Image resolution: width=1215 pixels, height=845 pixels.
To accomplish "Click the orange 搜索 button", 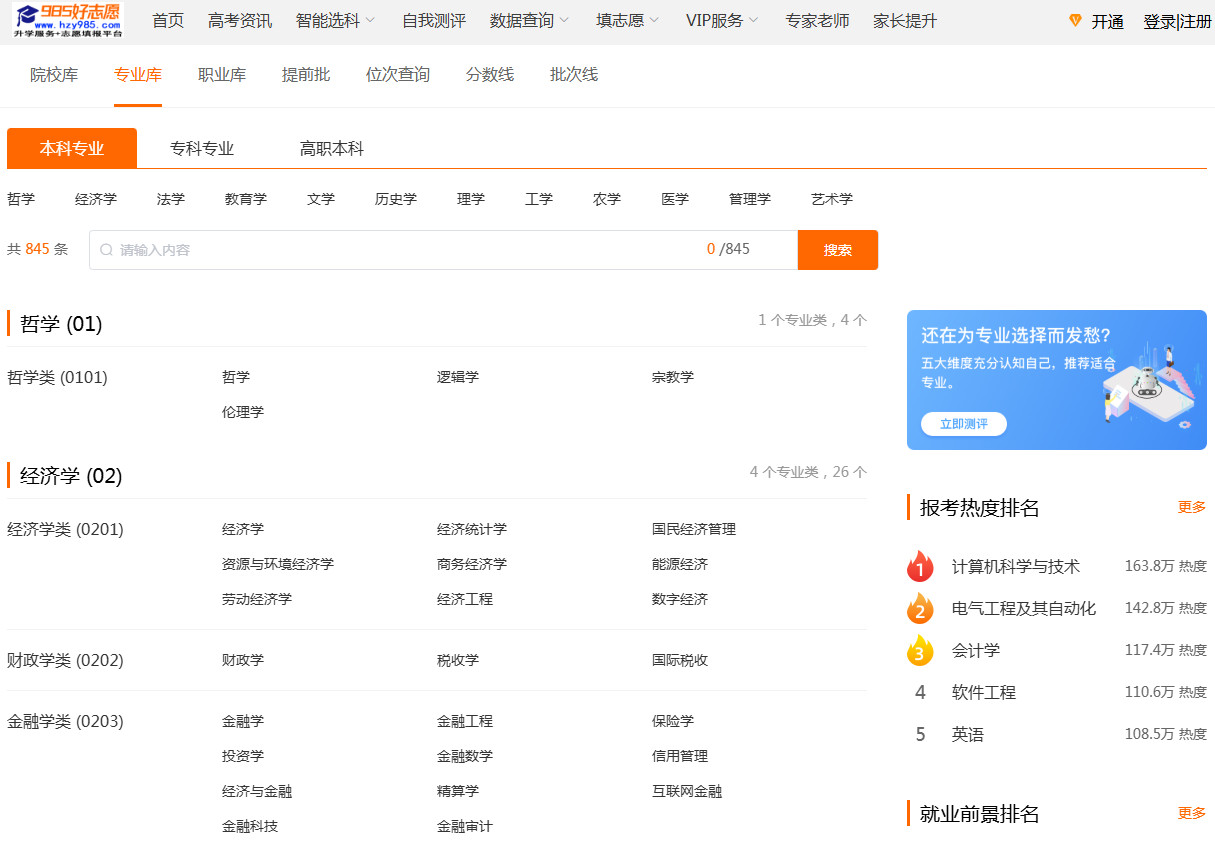I will [838, 250].
